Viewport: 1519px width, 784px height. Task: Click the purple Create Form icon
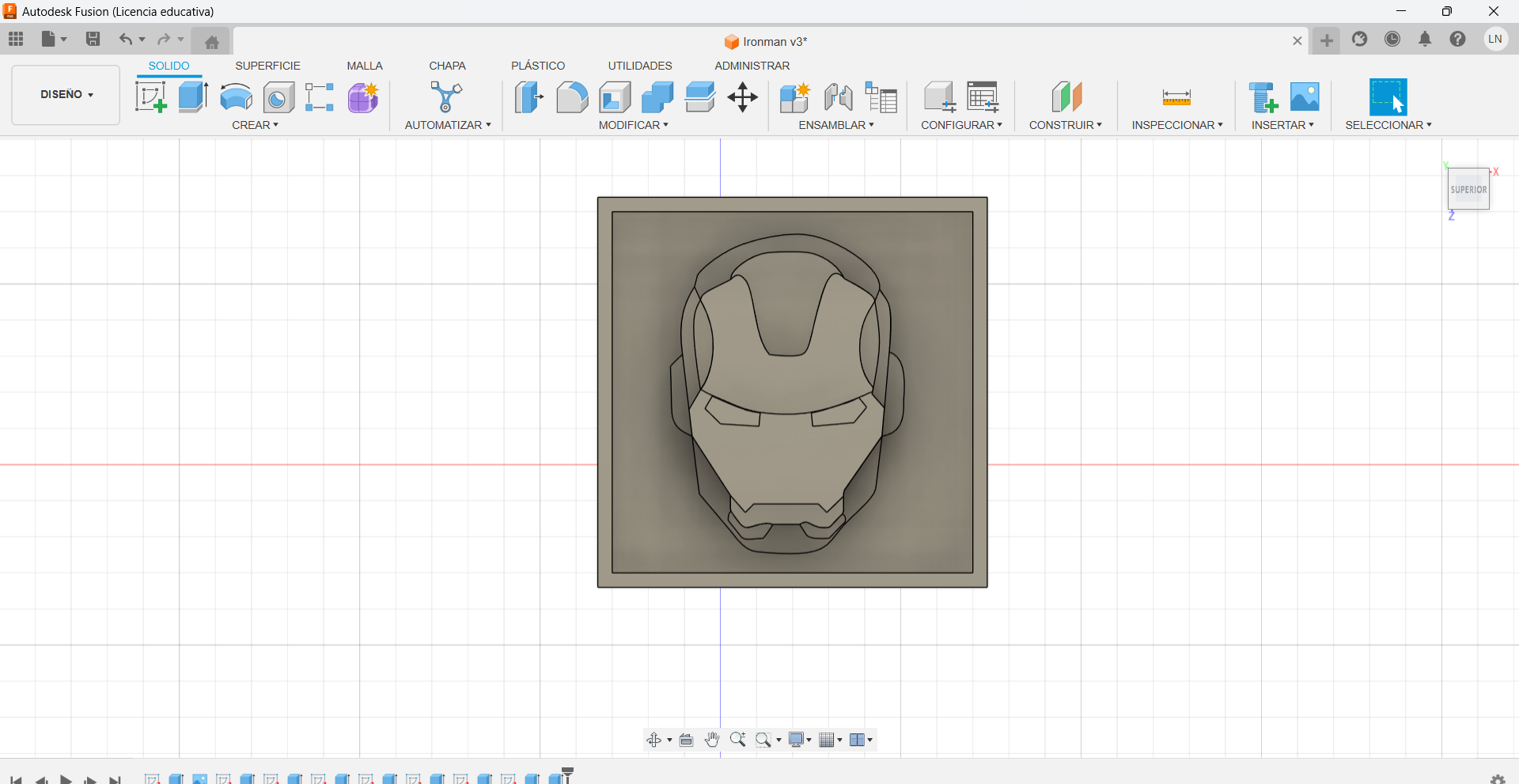(363, 97)
